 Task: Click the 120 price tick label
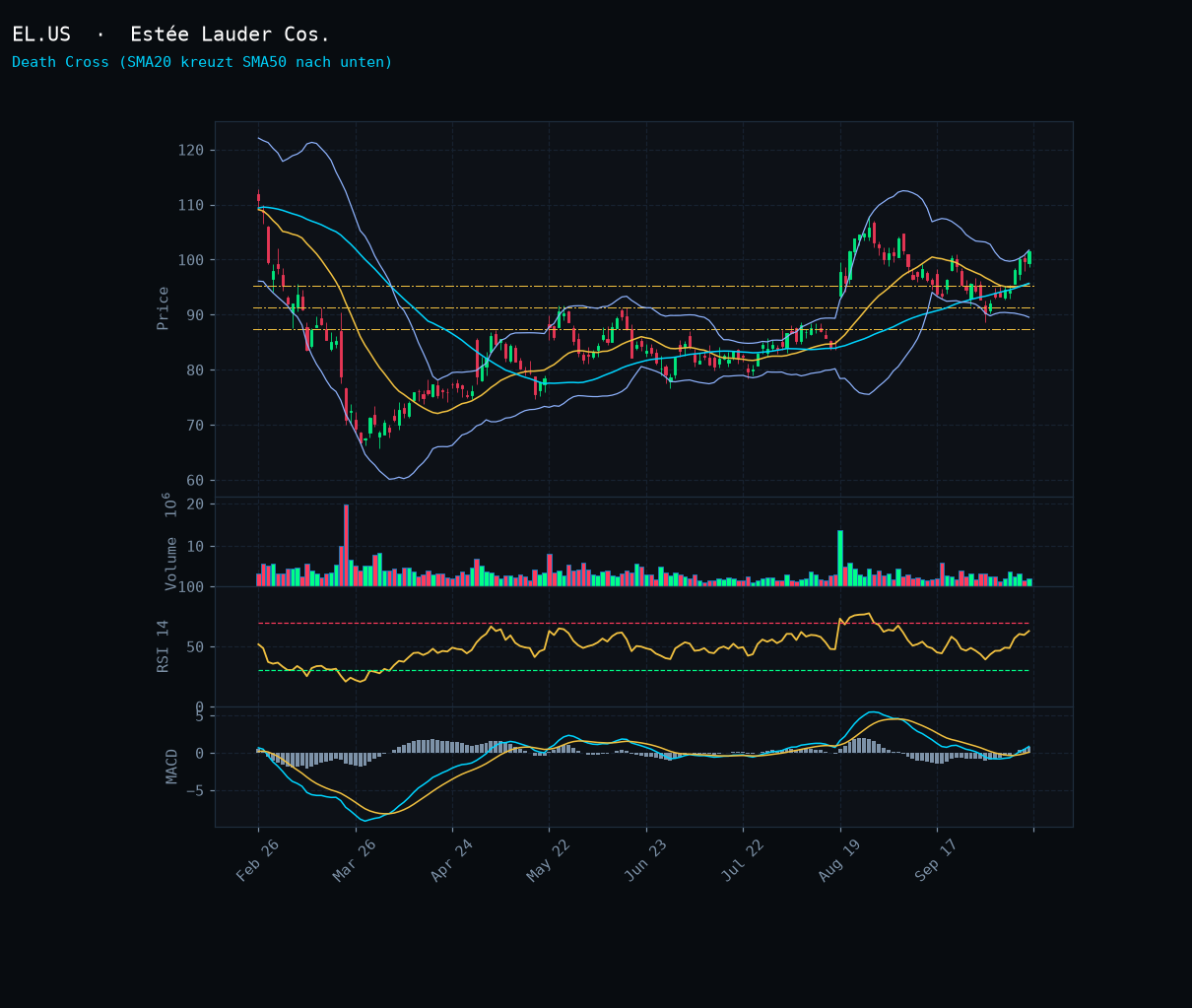pyautogui.click(x=191, y=150)
